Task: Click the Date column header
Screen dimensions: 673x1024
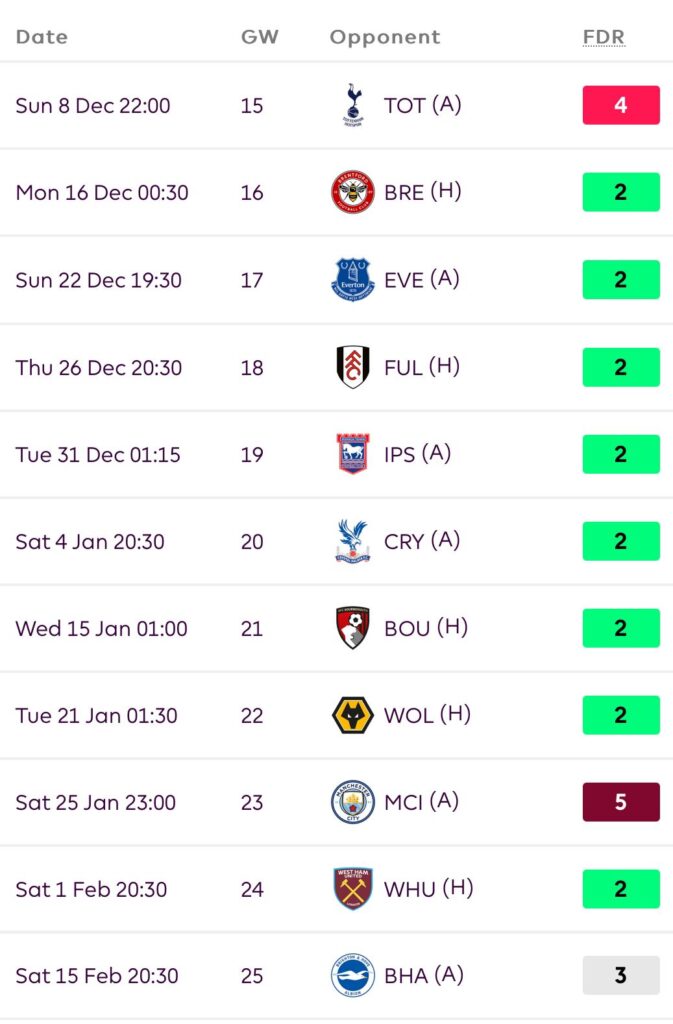Action: [42, 37]
